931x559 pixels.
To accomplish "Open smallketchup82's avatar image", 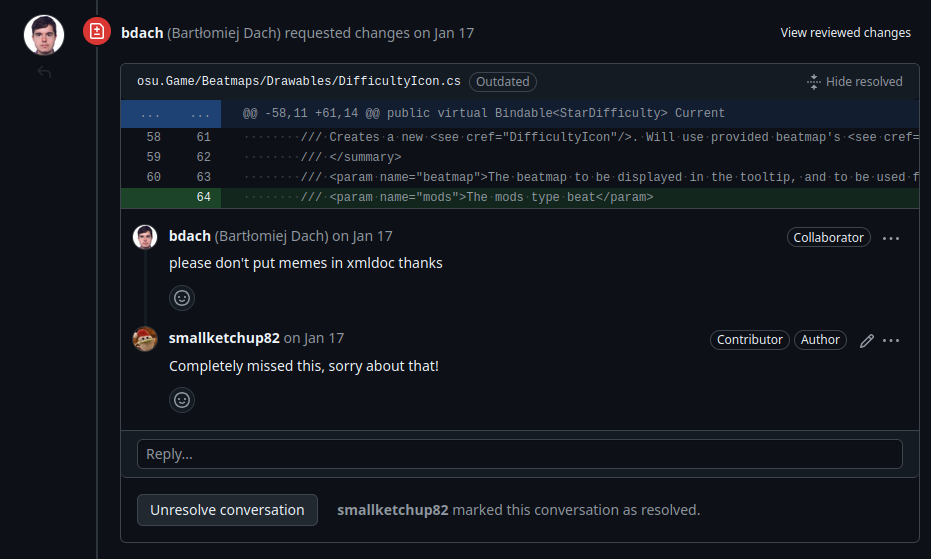I will tap(145, 339).
